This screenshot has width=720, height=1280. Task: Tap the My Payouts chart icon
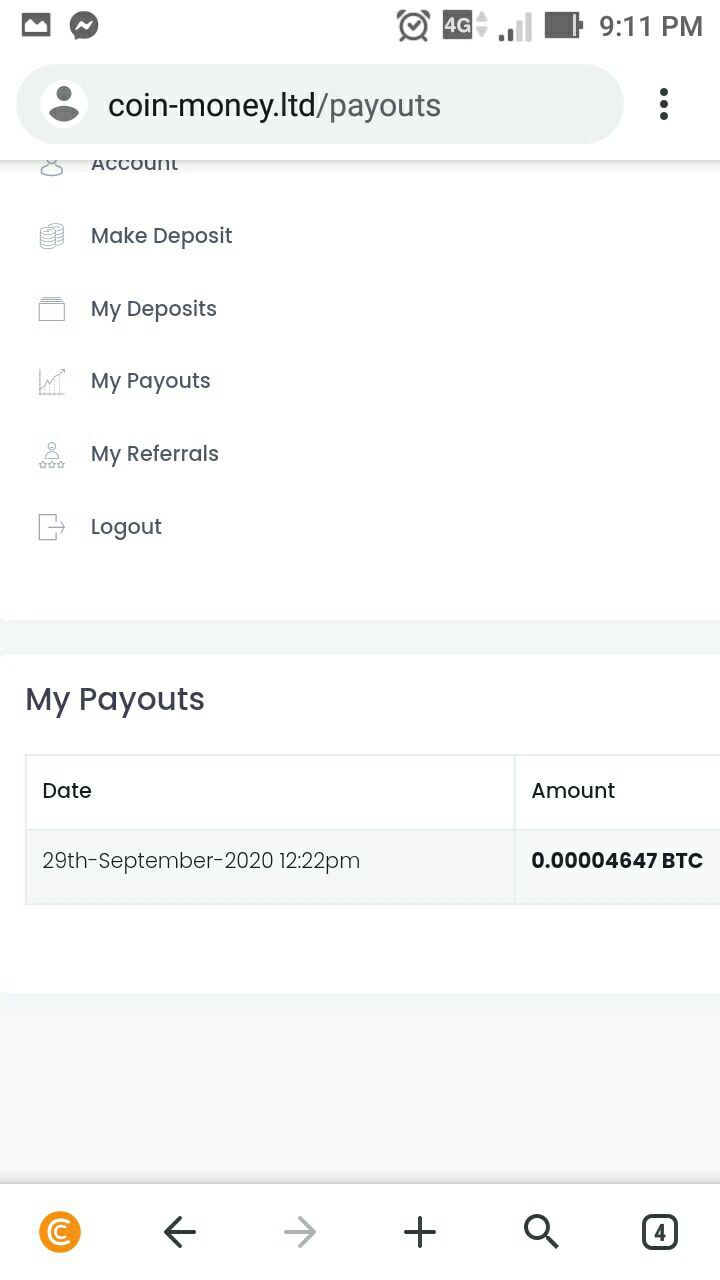52,381
